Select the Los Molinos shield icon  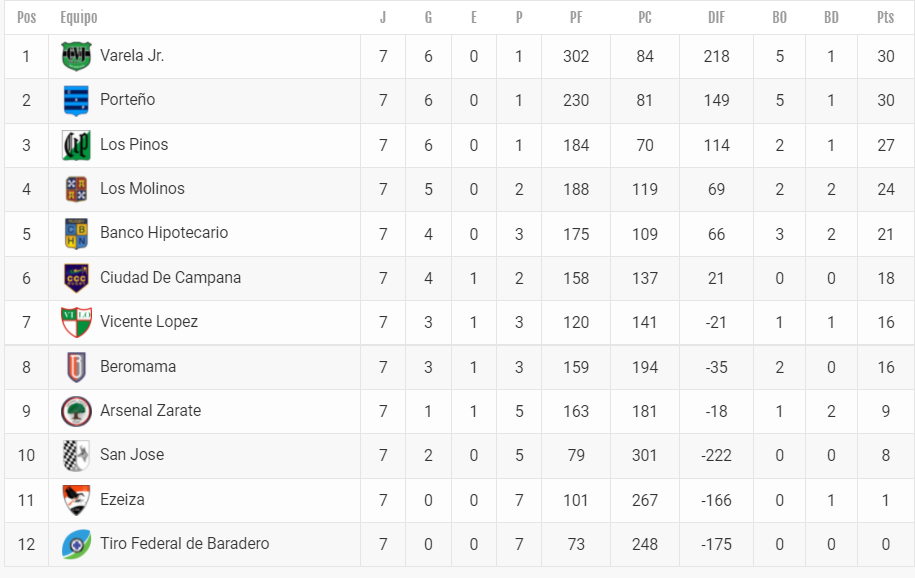tap(76, 189)
